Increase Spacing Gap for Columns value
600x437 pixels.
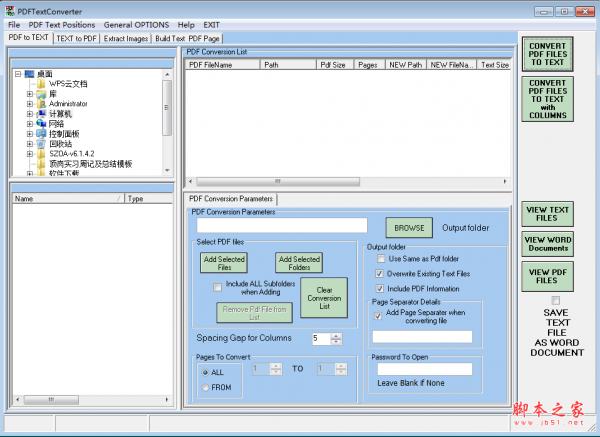pyautogui.click(x=337, y=335)
